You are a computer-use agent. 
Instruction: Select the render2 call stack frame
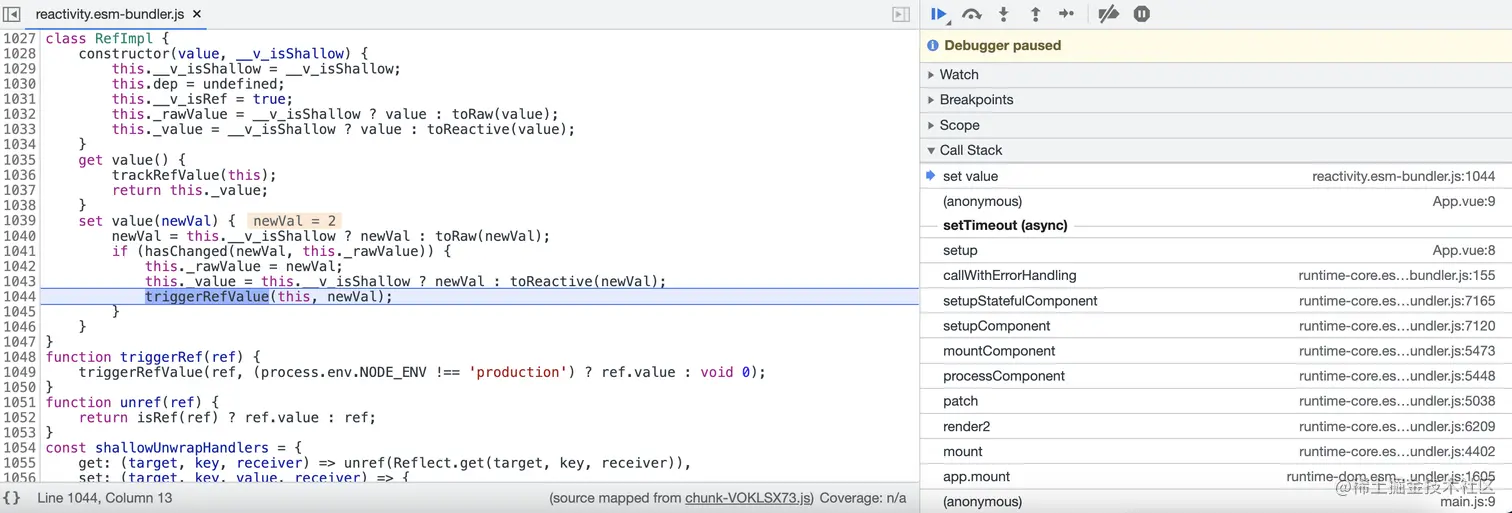tap(1215, 426)
